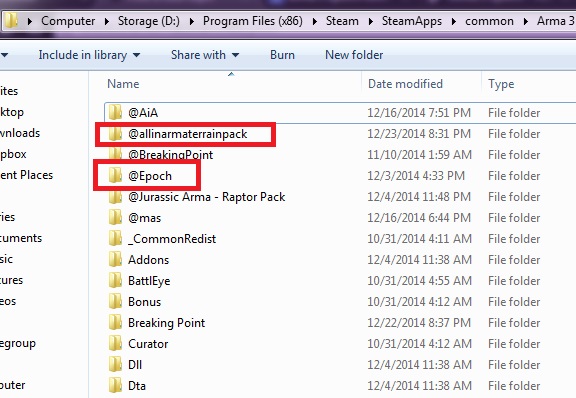Select the @mas folder name

point(144,218)
